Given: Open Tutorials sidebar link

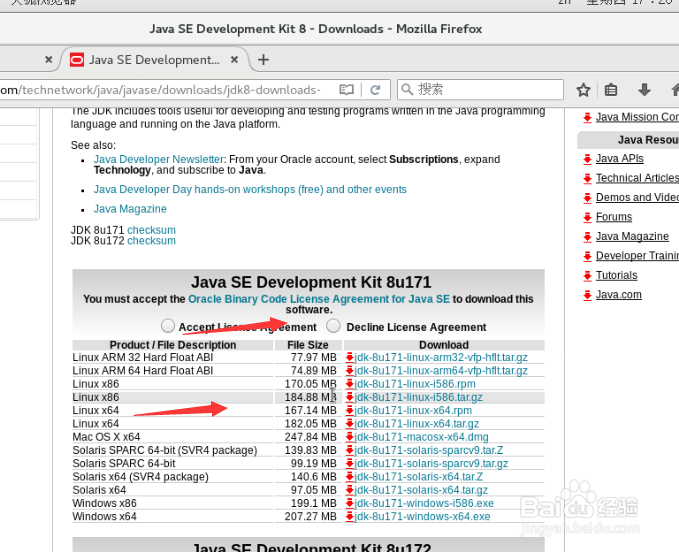Looking at the screenshot, I should point(616,275).
